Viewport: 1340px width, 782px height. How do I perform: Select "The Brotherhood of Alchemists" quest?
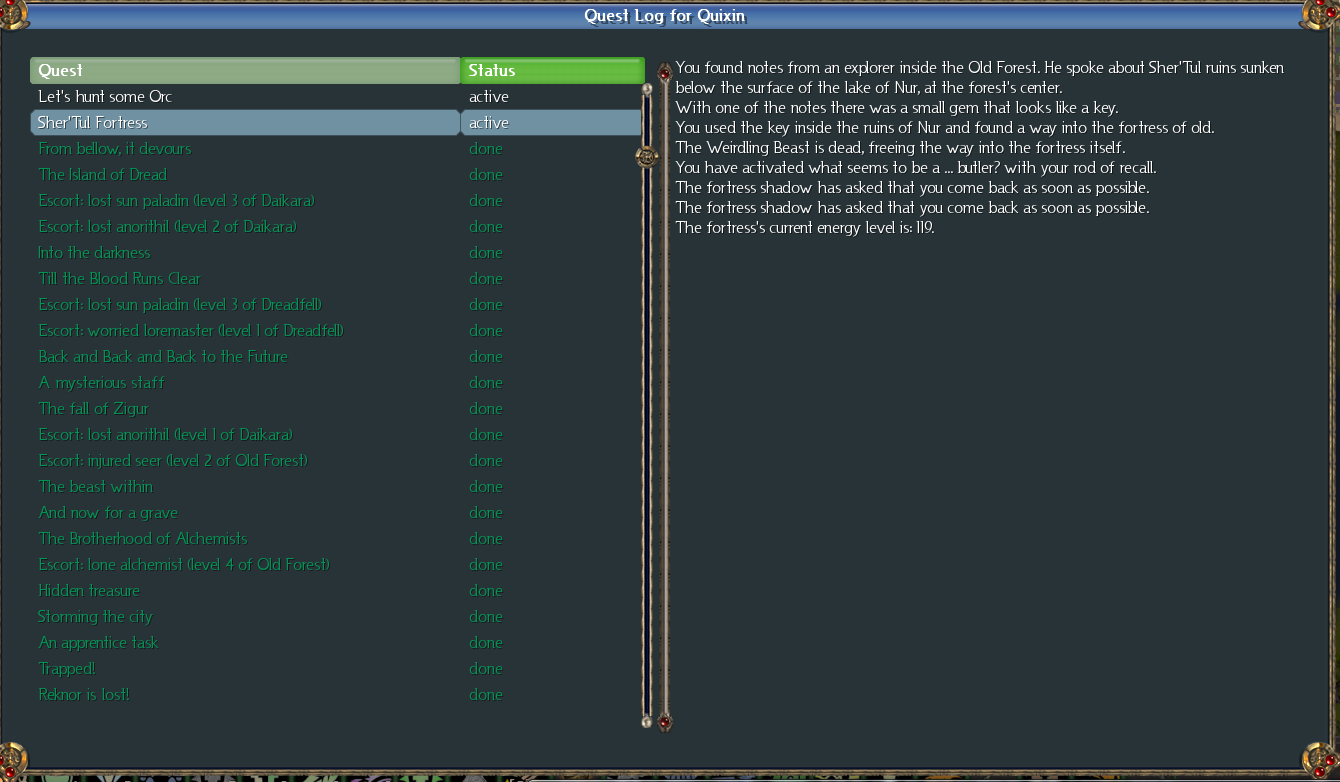[x=245, y=539]
